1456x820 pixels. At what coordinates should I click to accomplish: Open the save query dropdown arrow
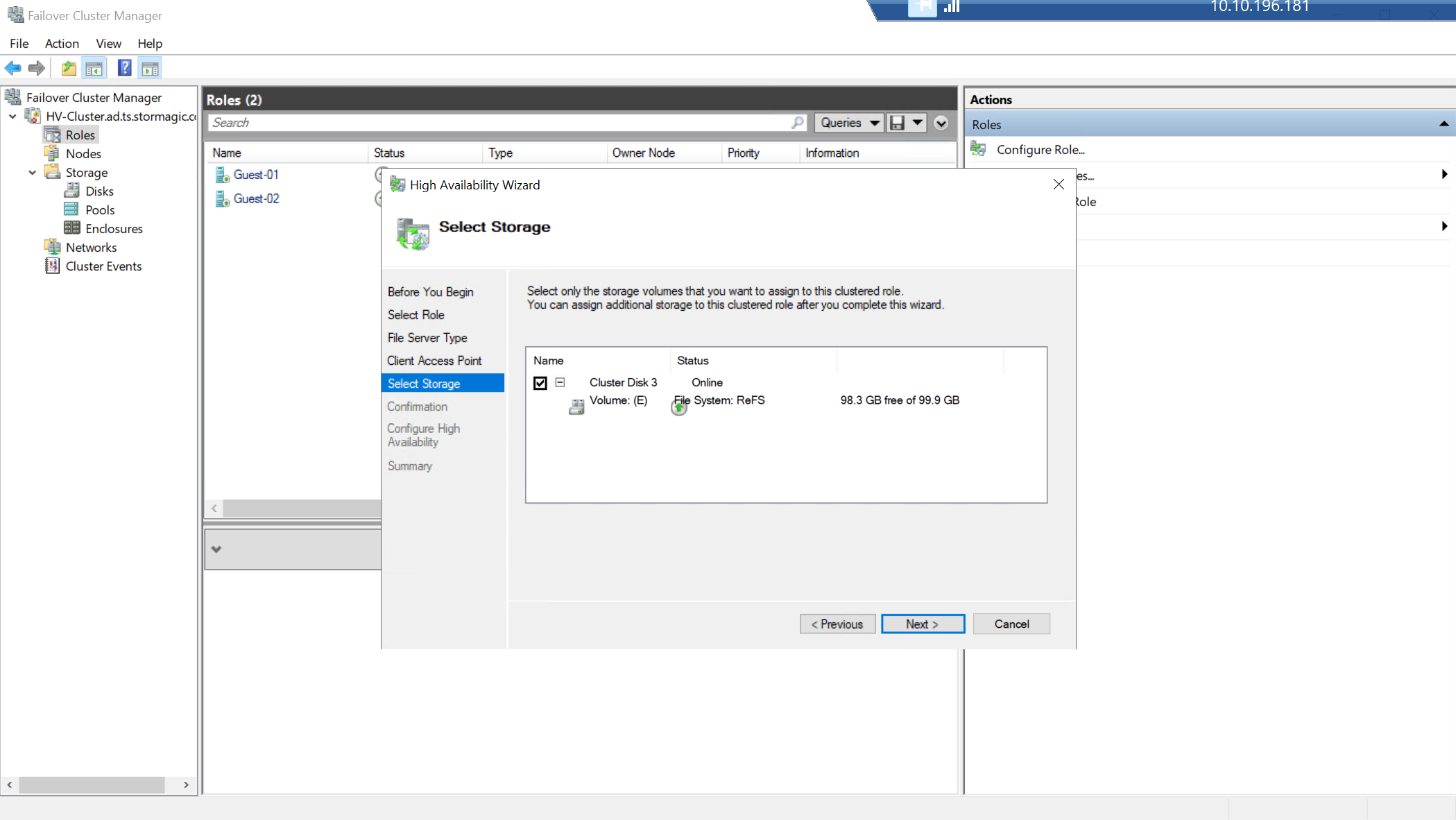pyautogui.click(x=918, y=123)
